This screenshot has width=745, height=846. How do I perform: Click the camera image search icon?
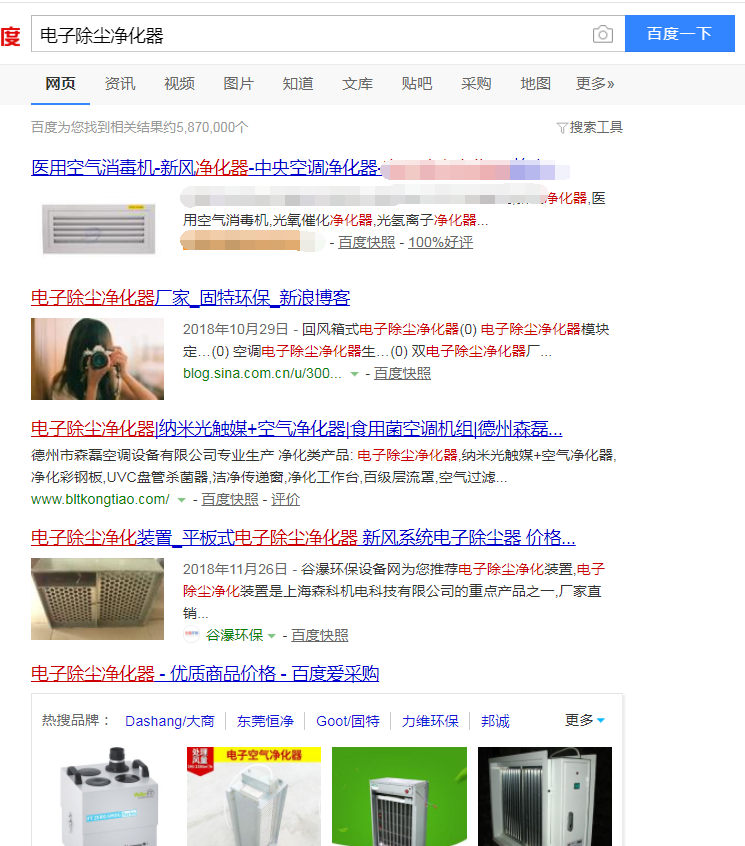click(x=603, y=34)
